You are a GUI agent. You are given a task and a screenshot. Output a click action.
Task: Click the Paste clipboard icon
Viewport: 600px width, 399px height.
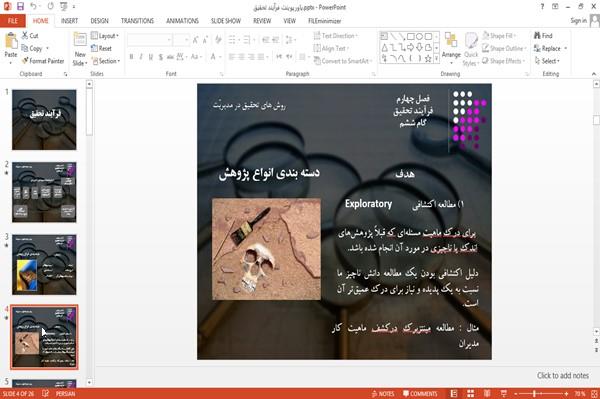click(x=11, y=41)
